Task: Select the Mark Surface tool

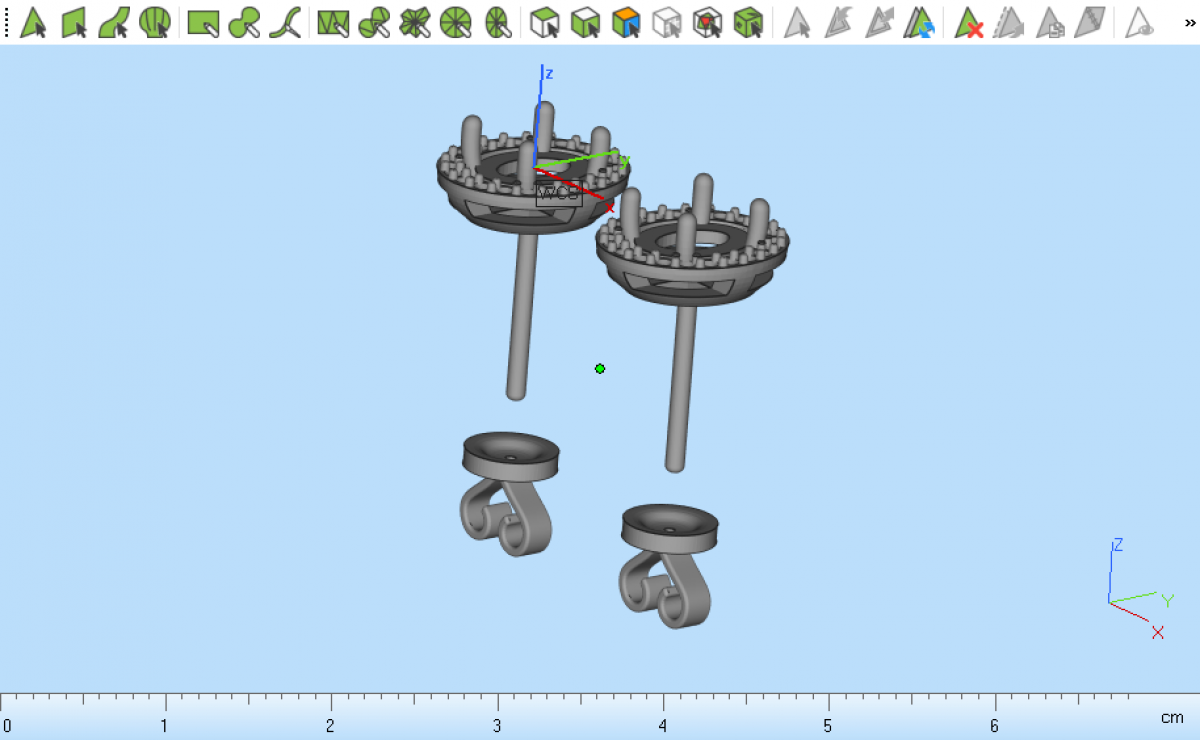Action: pos(114,22)
